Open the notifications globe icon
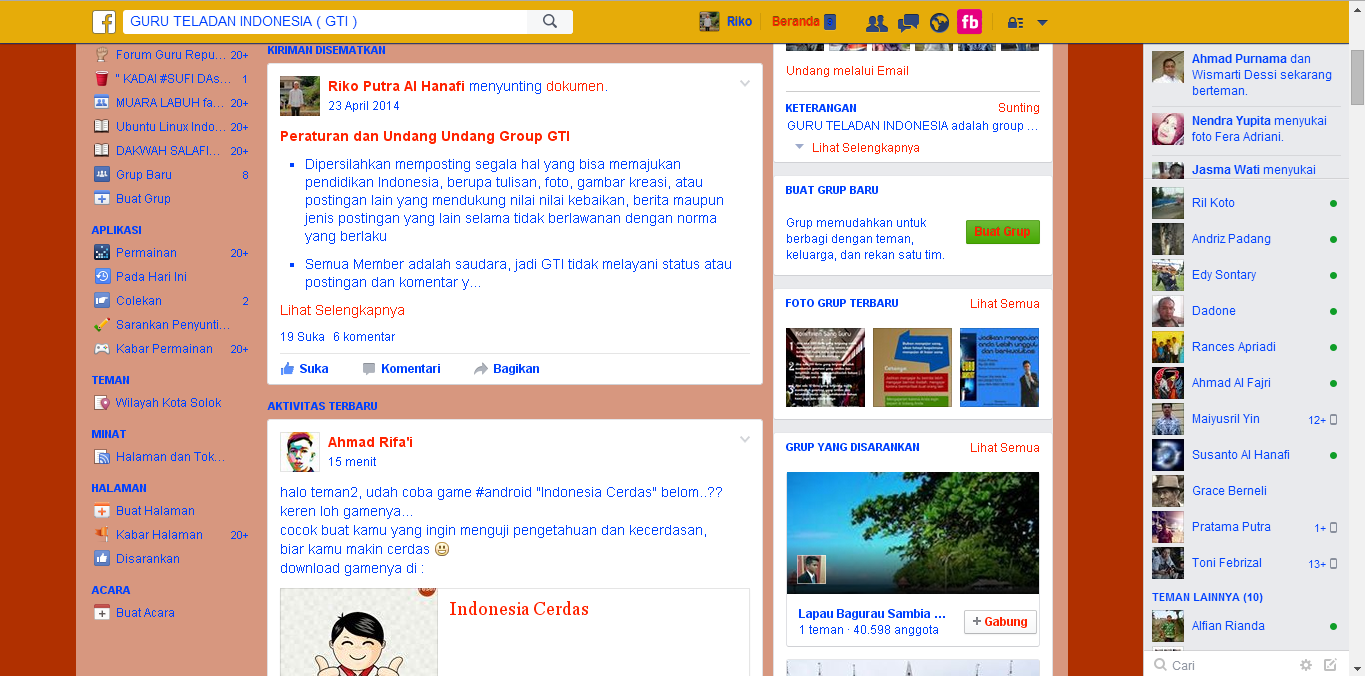Viewport: 1365px width, 676px height. pos(938,21)
